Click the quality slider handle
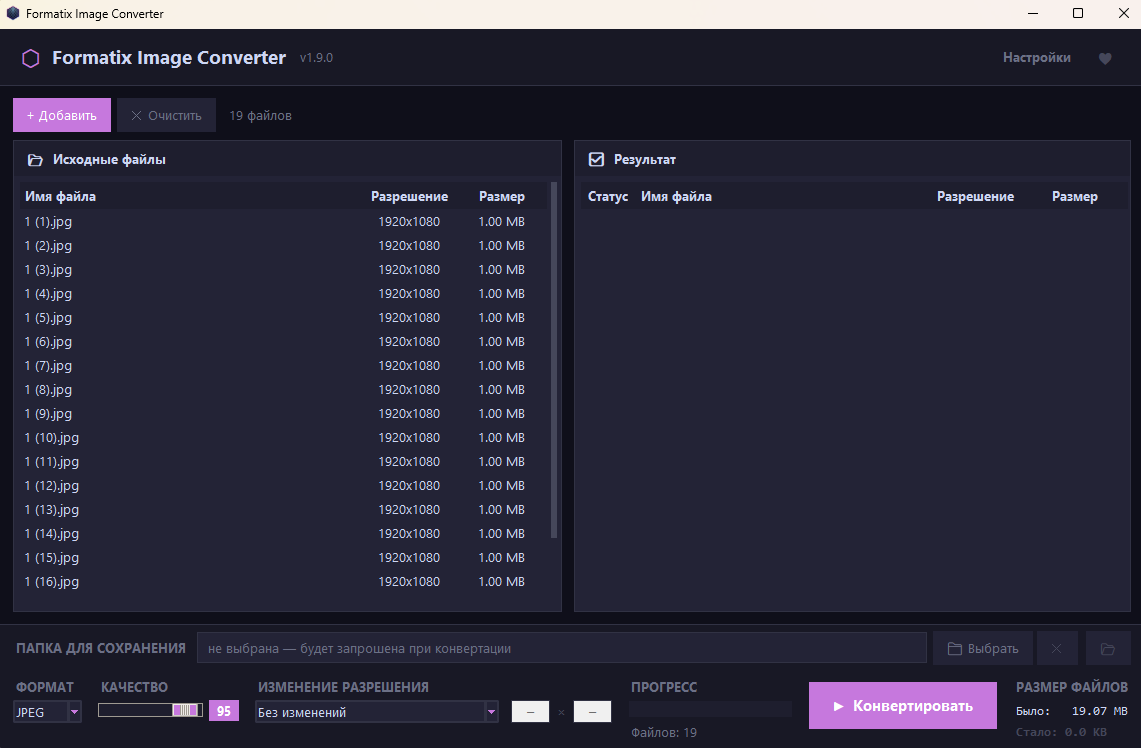The image size is (1141, 748). tap(186, 710)
